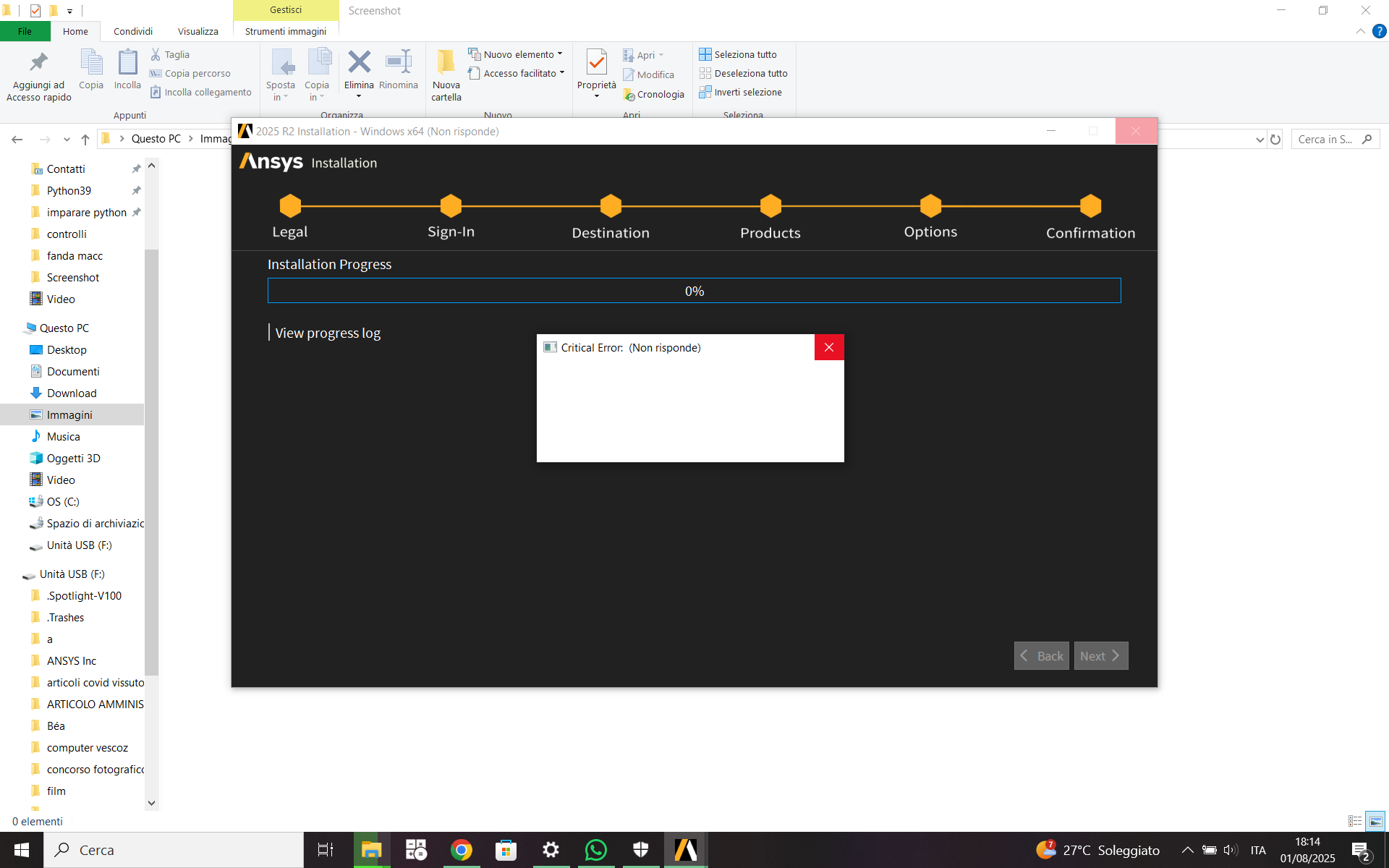Switch to details view icon

tap(1355, 821)
